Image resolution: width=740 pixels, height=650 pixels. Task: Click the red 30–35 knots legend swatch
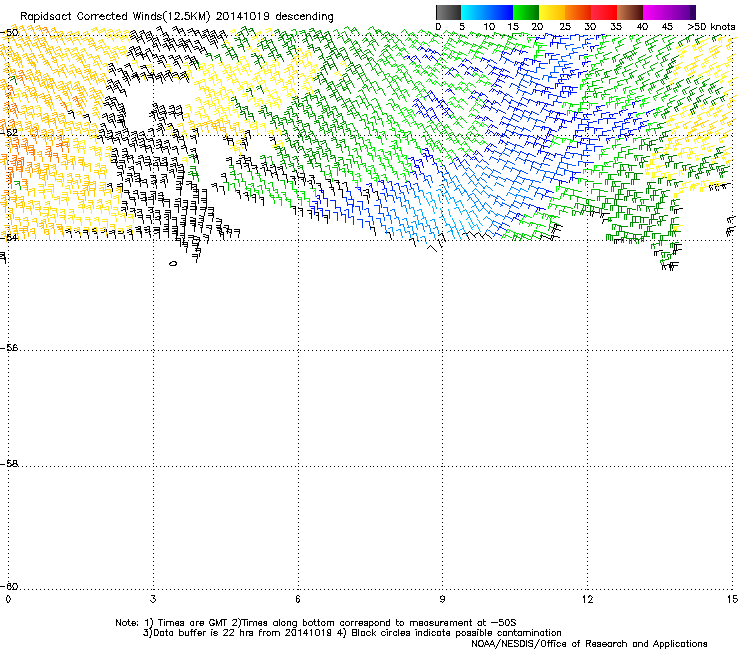604,12
